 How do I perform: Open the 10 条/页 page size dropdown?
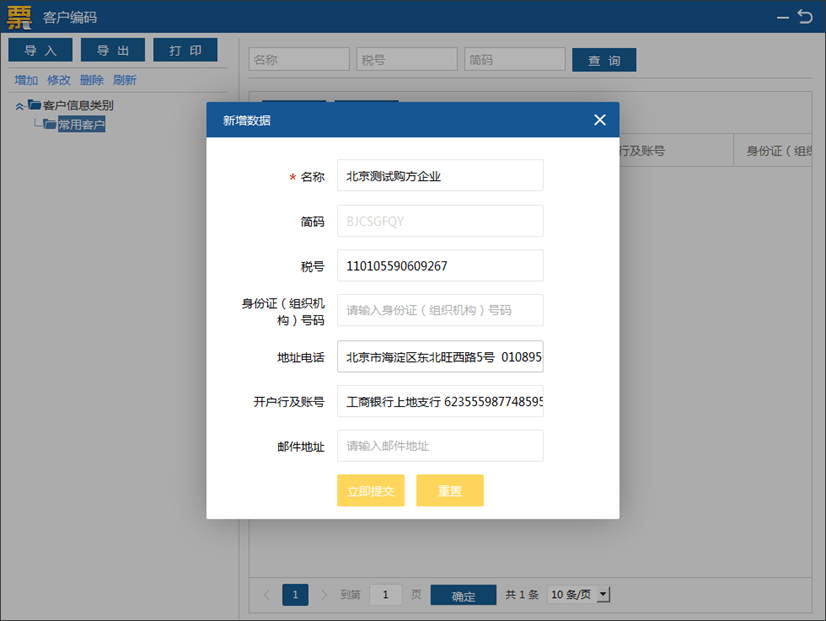coord(579,595)
